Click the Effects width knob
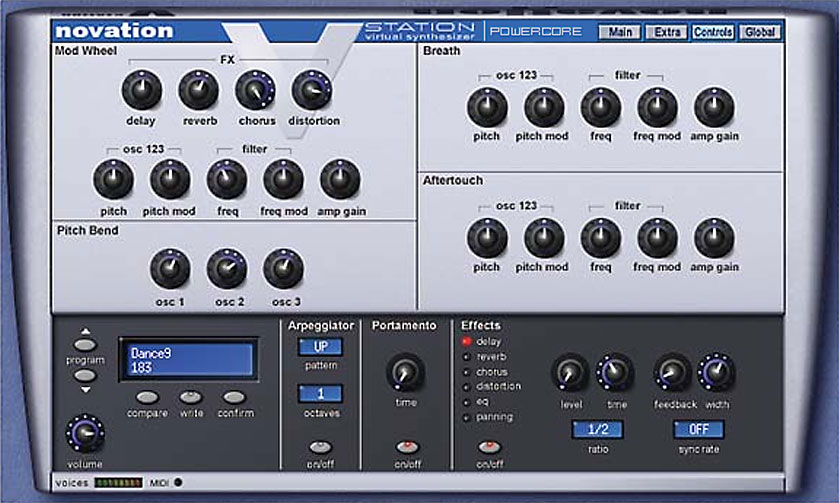 tap(716, 372)
